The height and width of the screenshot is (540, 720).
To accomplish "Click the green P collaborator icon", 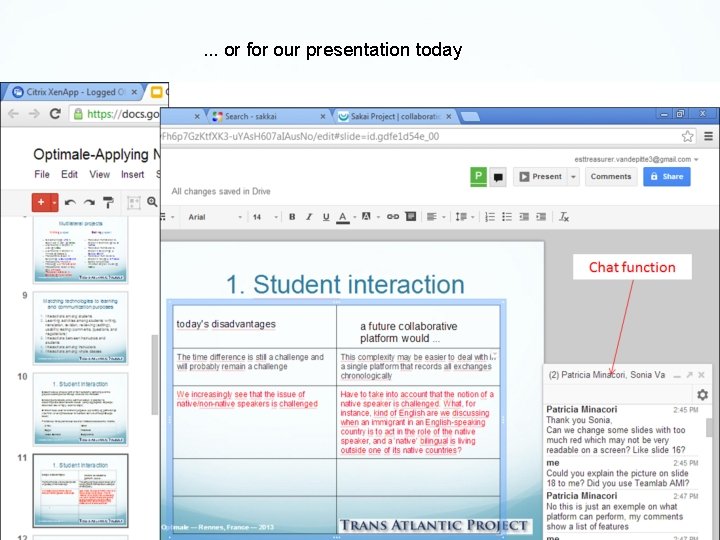I will click(x=478, y=176).
